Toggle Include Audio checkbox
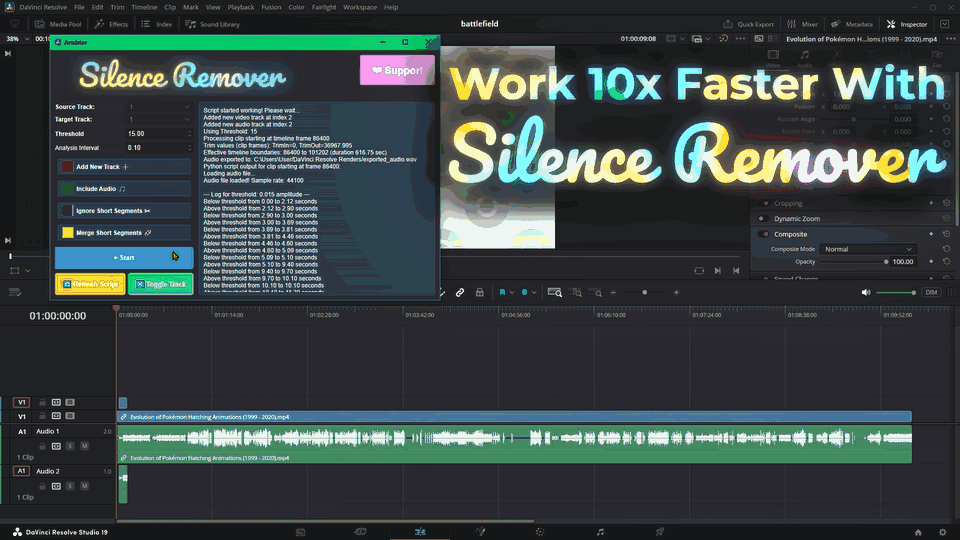 click(67, 189)
